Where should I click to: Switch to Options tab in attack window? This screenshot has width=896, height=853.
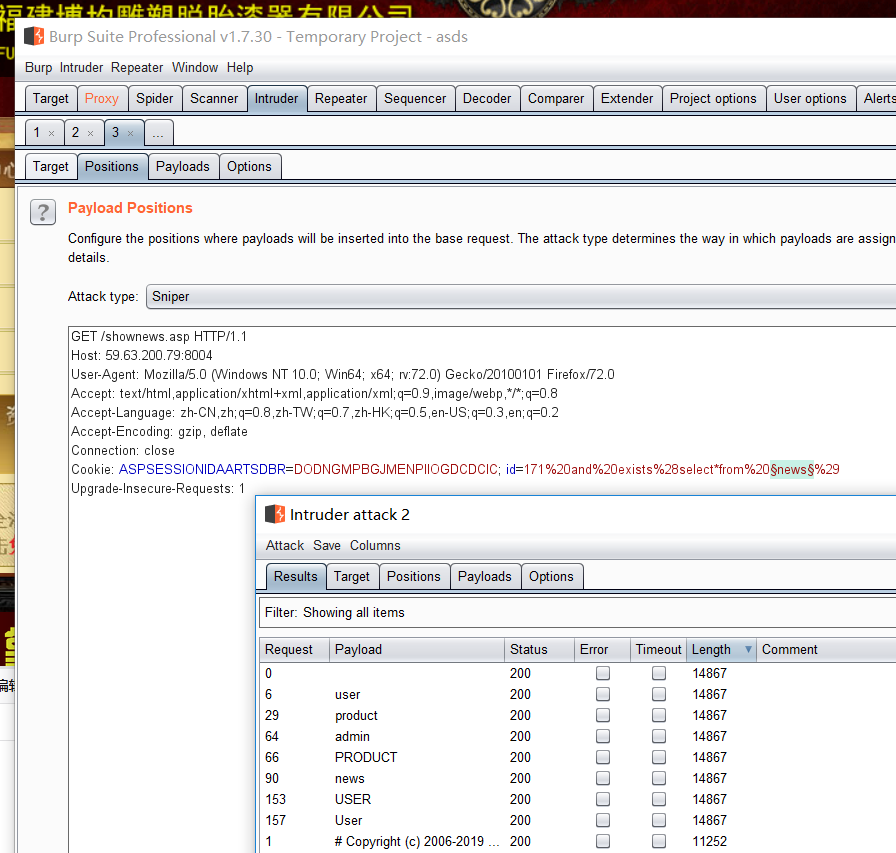pos(551,576)
